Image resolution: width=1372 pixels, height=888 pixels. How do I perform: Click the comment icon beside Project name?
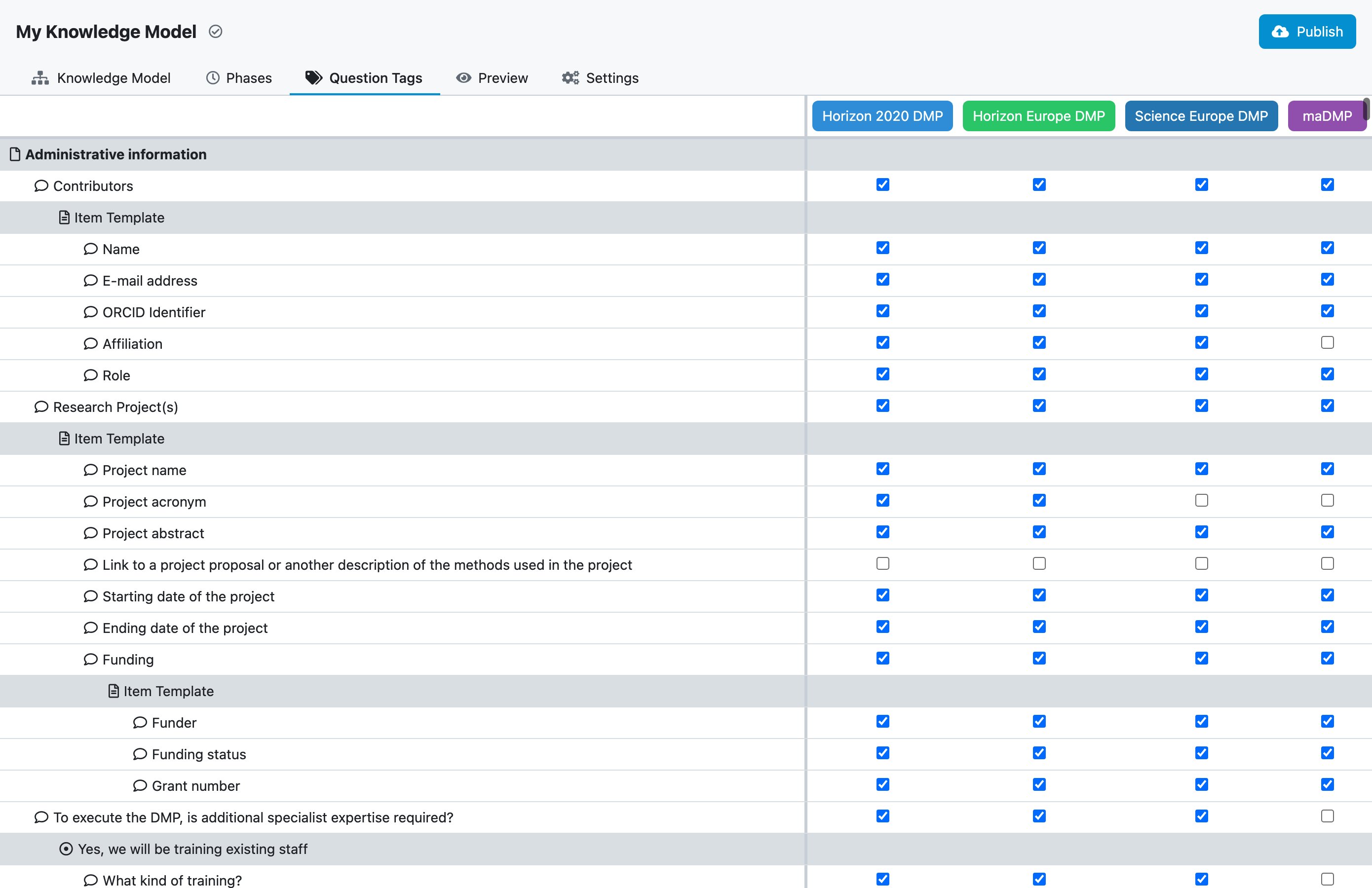90,470
